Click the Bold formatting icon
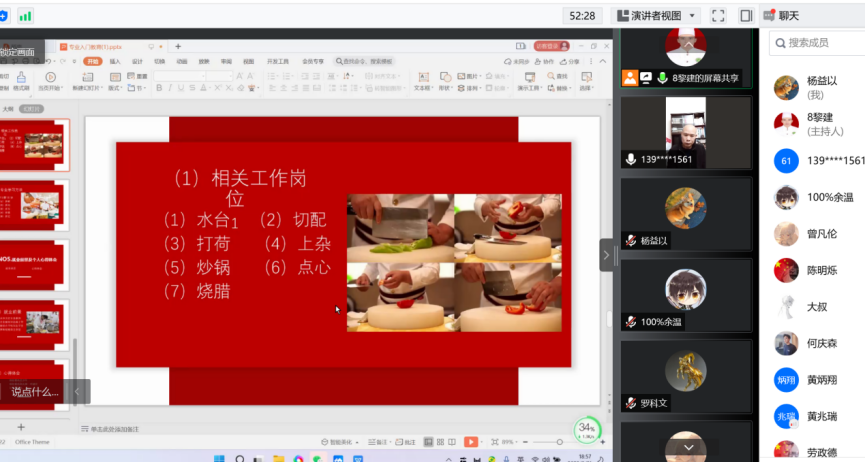The width and height of the screenshot is (865, 462). pos(159,89)
